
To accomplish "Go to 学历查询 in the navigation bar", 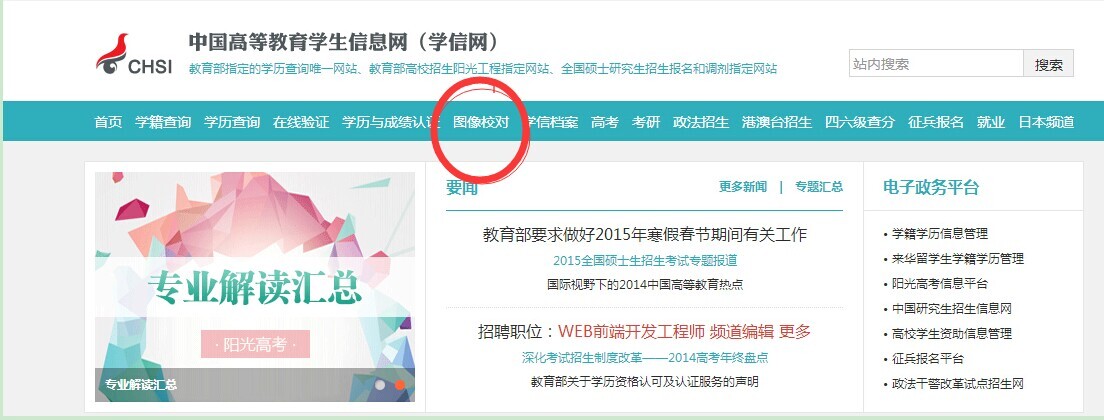I will coord(232,122).
